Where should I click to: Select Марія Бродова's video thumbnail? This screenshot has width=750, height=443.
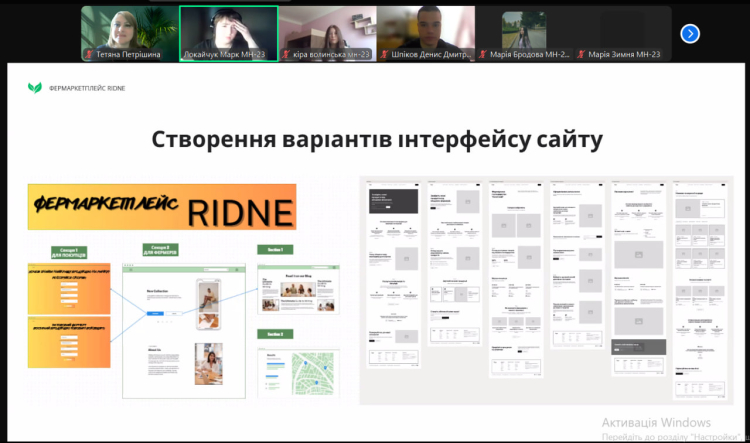[524, 30]
